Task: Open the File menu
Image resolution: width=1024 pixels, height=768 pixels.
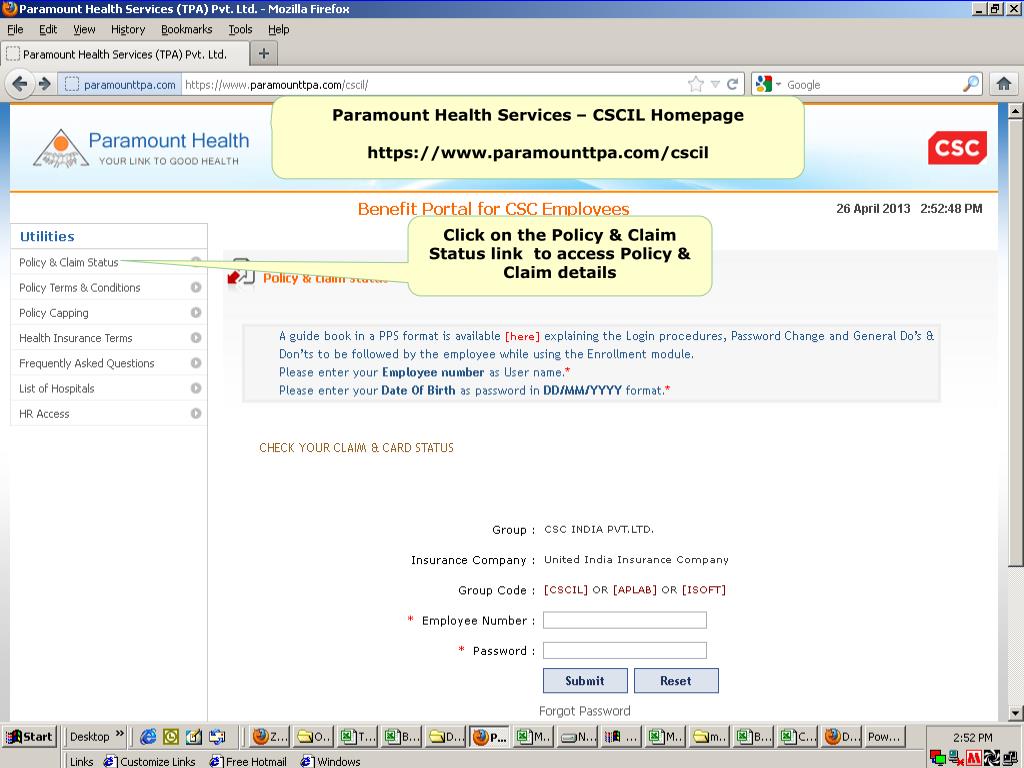Action: 15,29
